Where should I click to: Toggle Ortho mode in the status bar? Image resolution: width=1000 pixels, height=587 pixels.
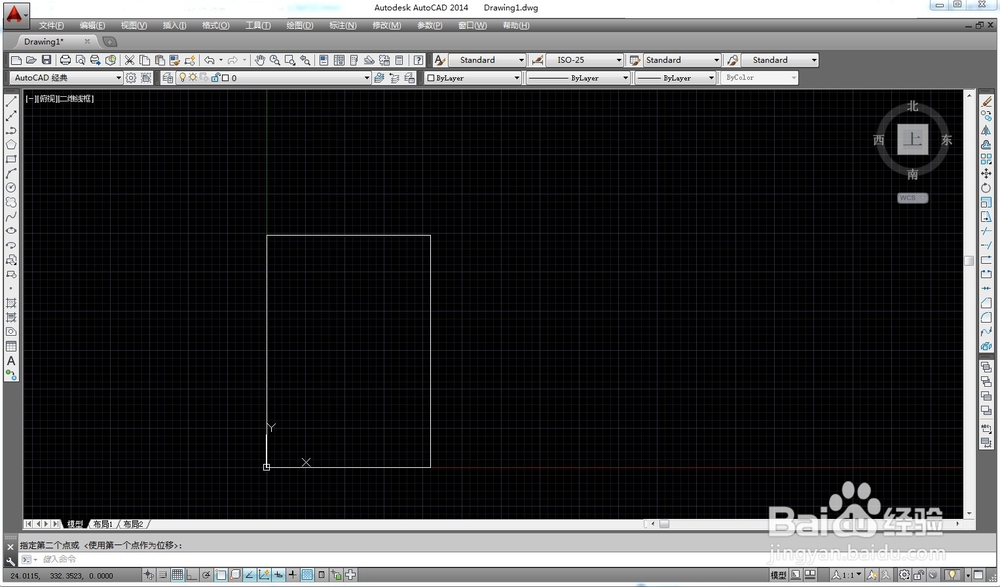191,575
